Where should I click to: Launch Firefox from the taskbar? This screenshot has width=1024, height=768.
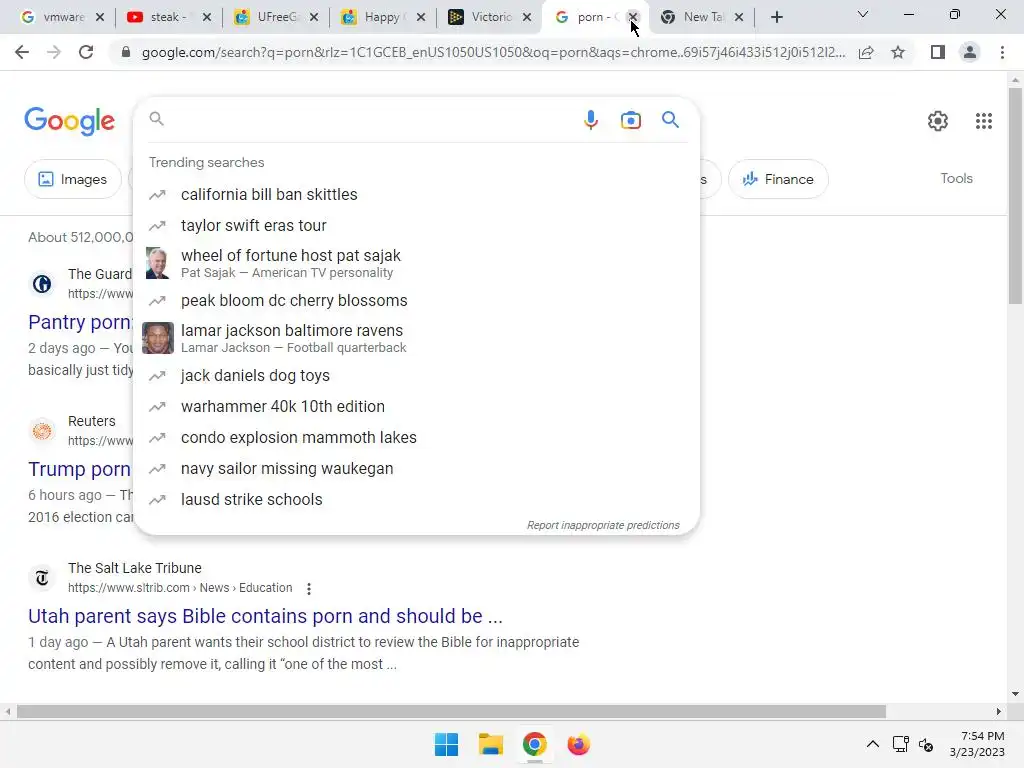pyautogui.click(x=579, y=744)
